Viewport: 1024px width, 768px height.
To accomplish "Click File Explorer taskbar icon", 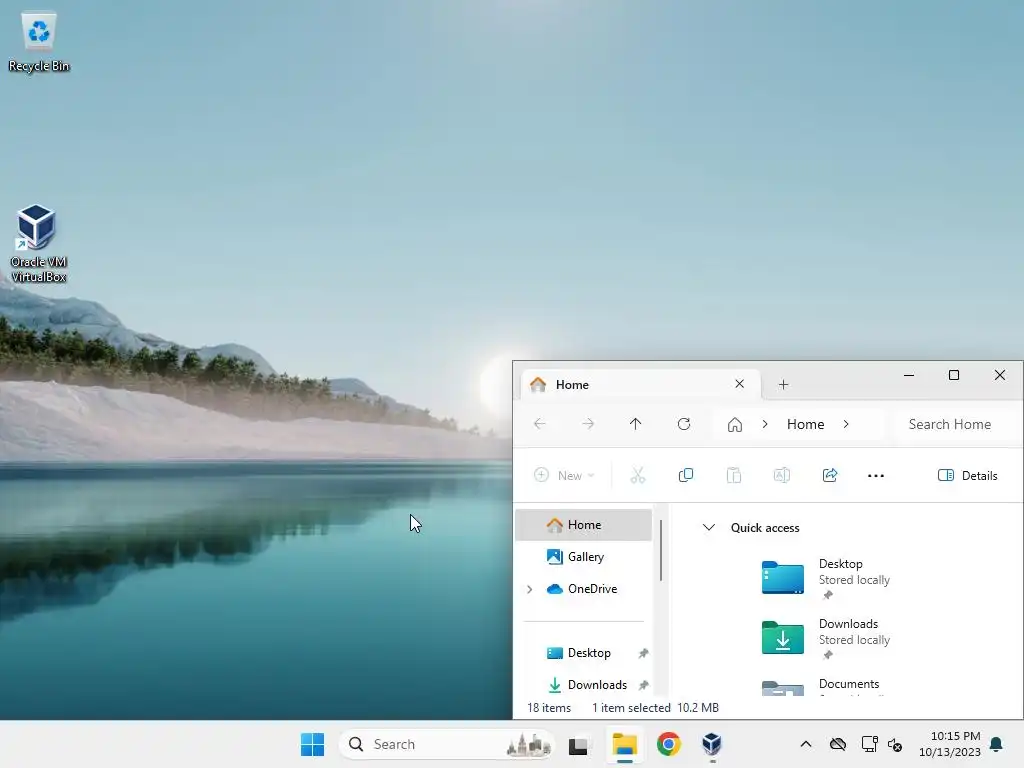I will pyautogui.click(x=624, y=744).
